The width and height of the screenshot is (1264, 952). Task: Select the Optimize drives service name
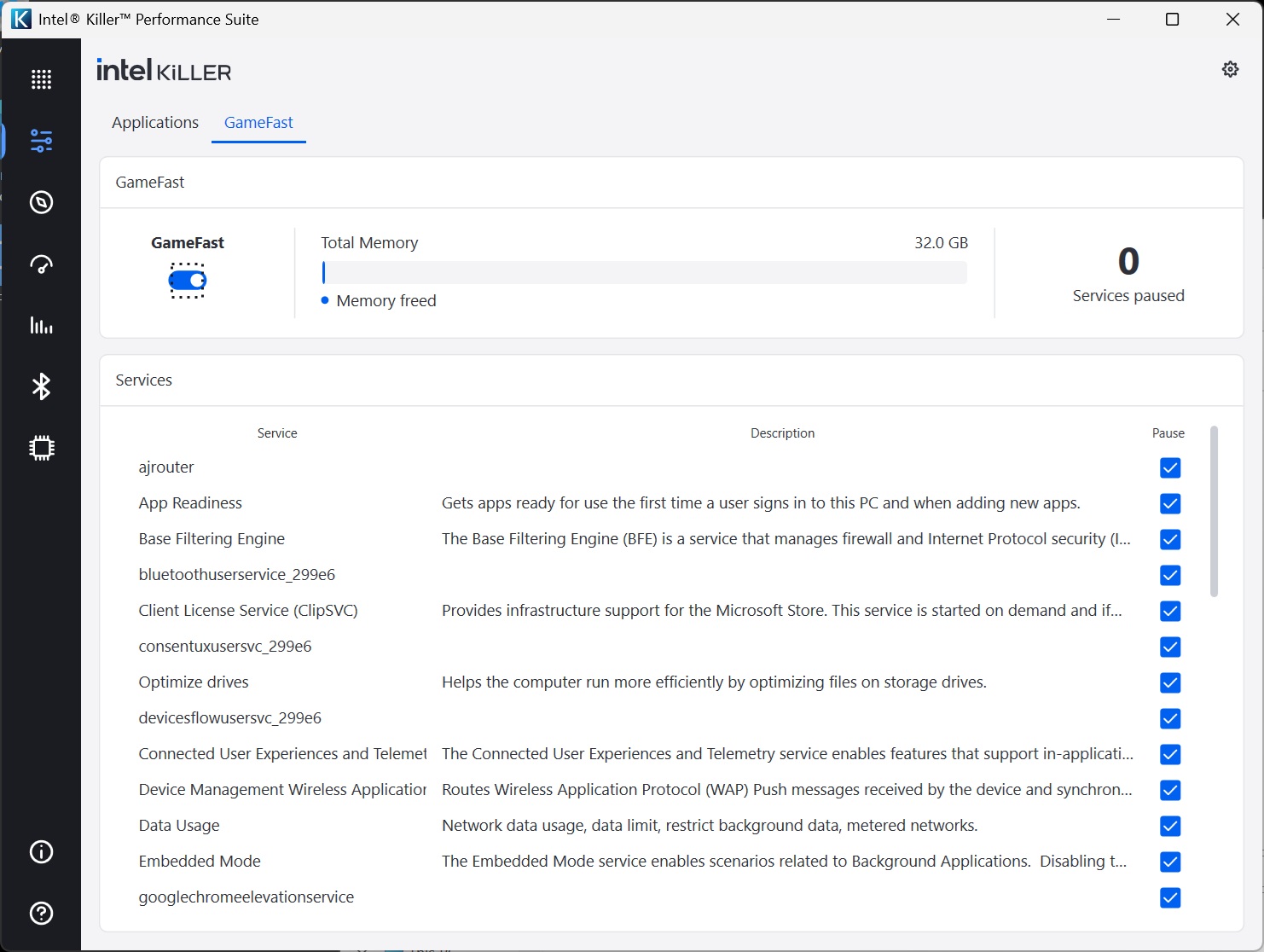194,682
